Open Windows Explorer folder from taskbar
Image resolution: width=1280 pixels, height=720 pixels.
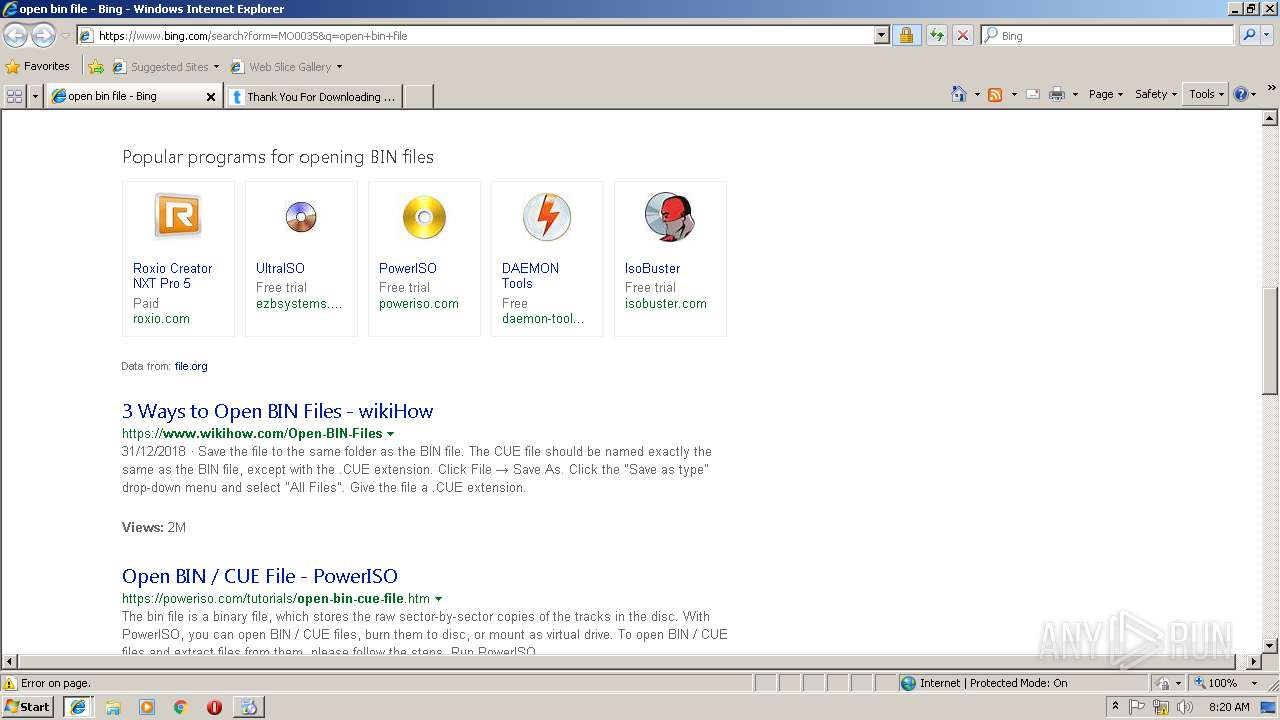tap(113, 707)
